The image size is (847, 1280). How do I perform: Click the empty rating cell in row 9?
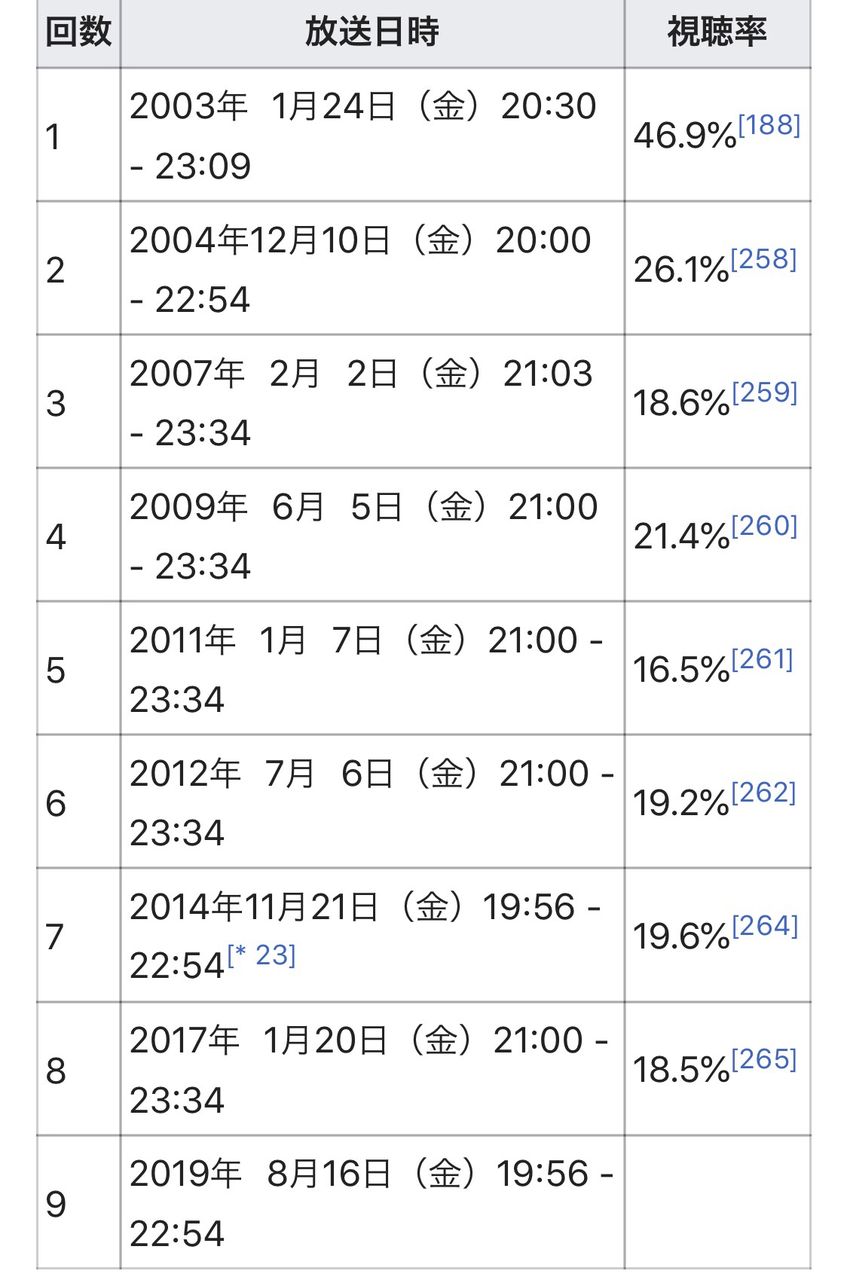coord(717,1203)
